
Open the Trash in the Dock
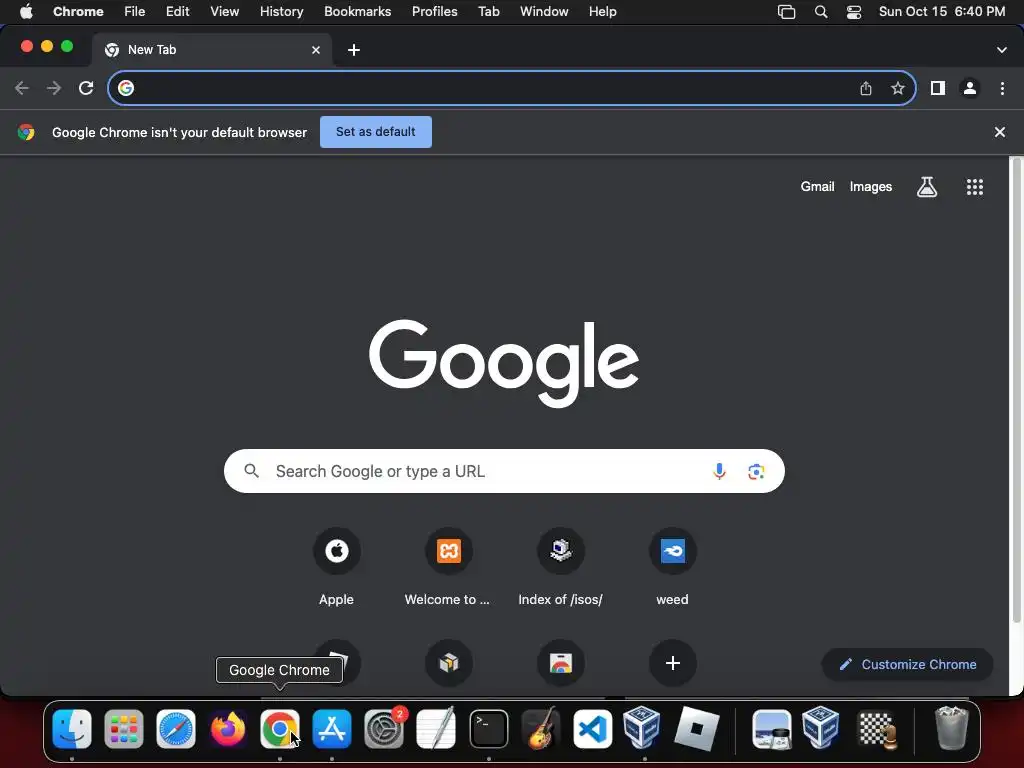[952, 728]
